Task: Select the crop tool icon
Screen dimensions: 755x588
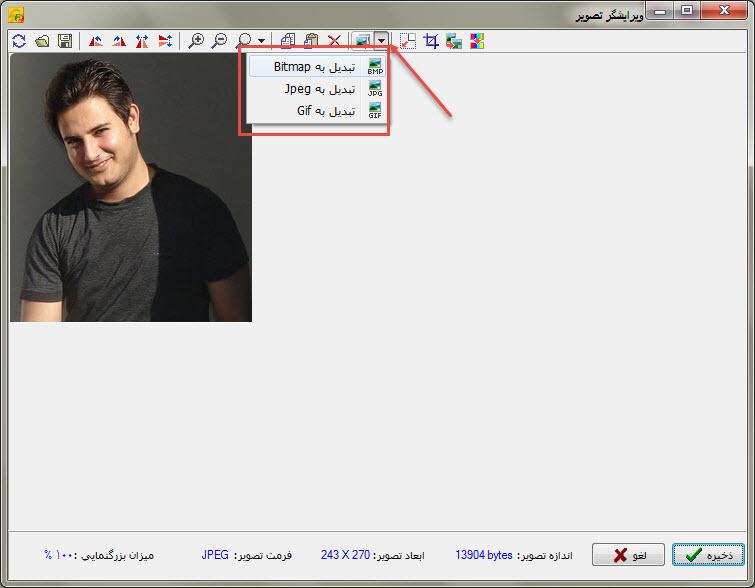Action: pos(432,41)
